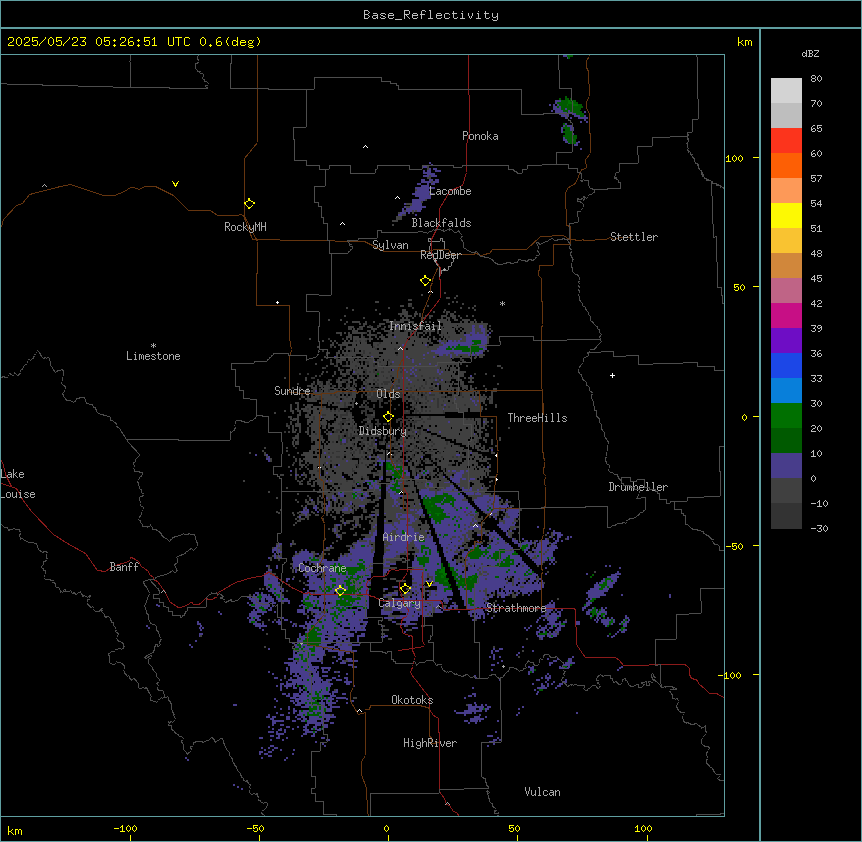Select the yellow diamond marker above Didsbury
Viewport: 862px width, 842px height.
point(388,417)
